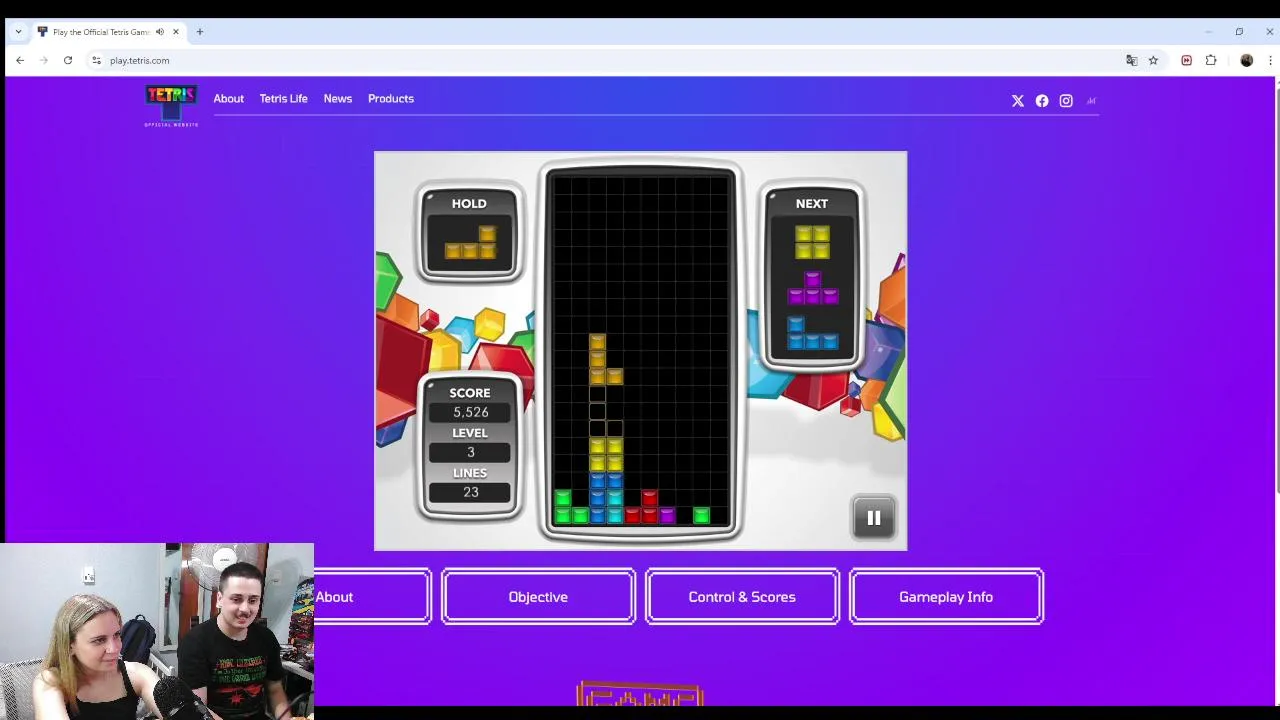Bookmark this page with star icon

(x=1153, y=61)
